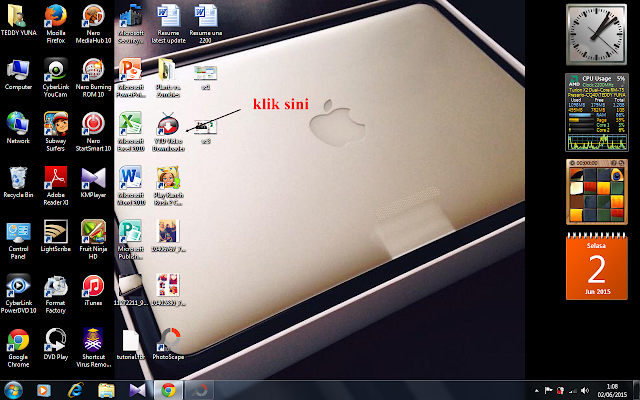The image size is (640, 400).
Task: Launch Google Chrome desktop shortcut
Action: 18,348
